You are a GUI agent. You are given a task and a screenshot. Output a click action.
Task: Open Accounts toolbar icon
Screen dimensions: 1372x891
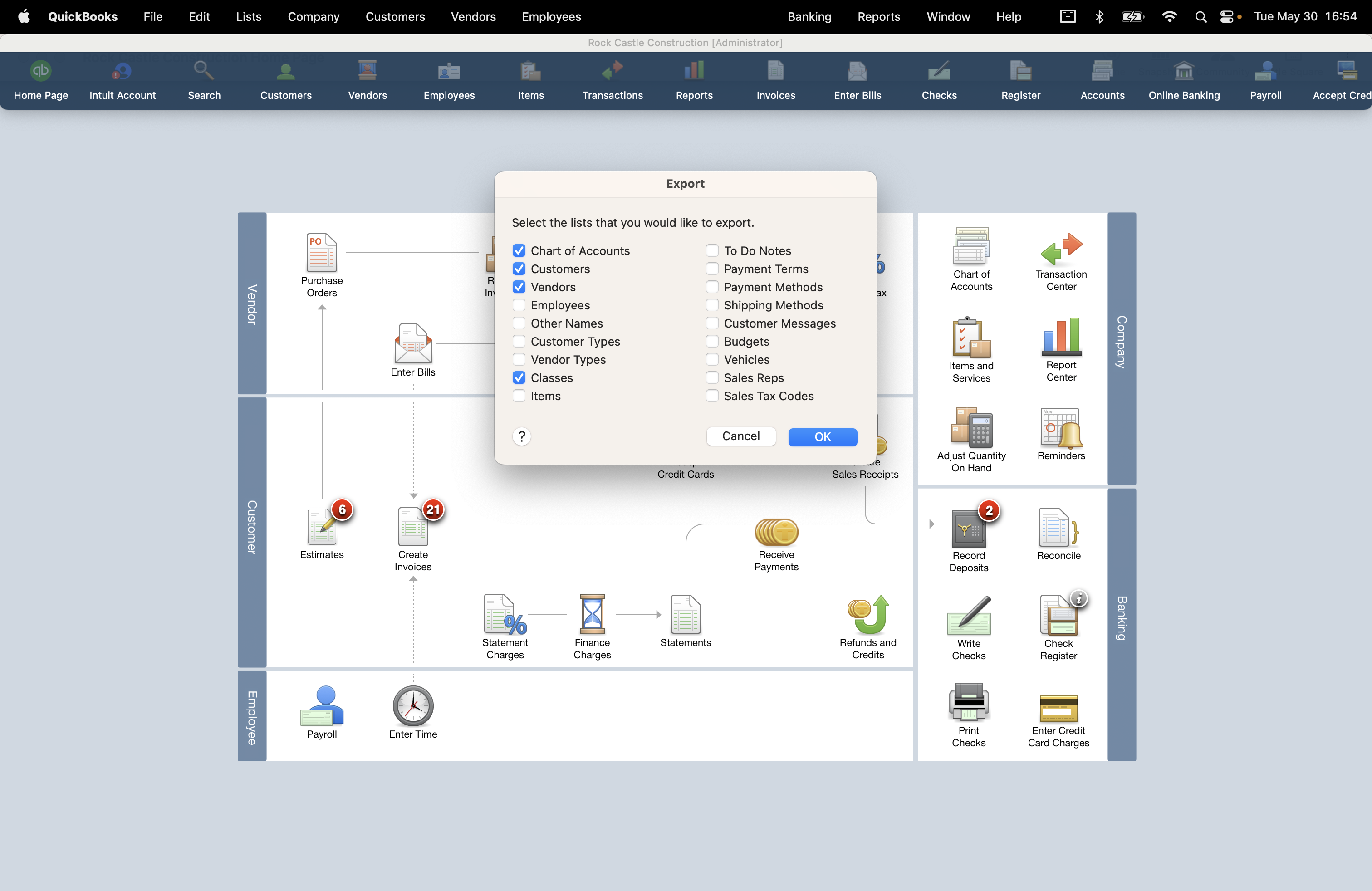tap(1102, 81)
